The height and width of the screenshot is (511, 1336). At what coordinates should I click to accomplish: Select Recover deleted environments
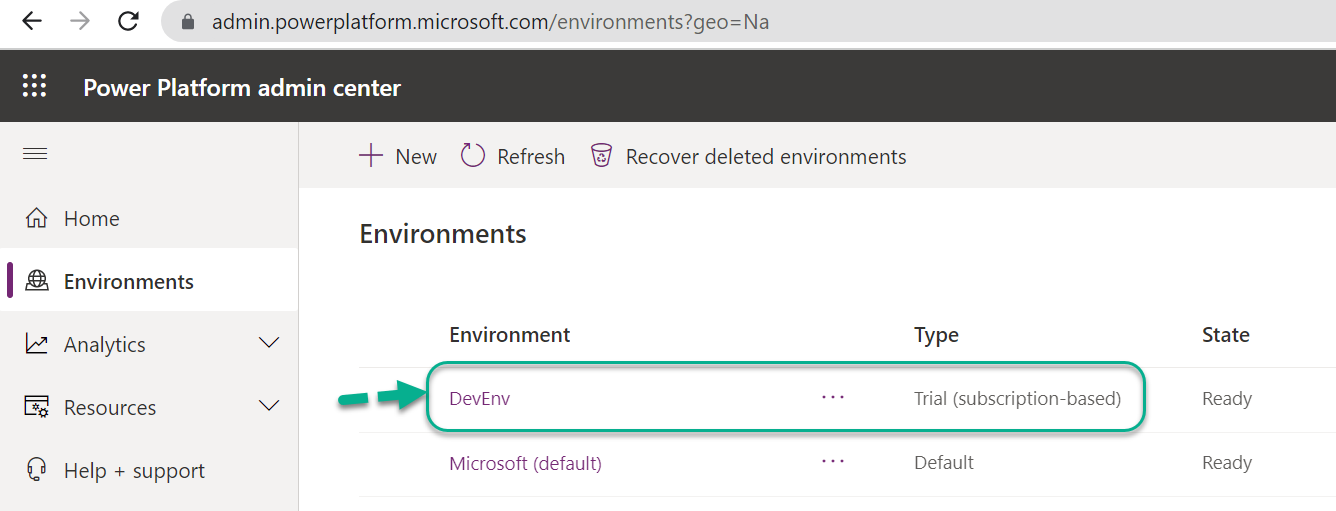click(x=748, y=156)
